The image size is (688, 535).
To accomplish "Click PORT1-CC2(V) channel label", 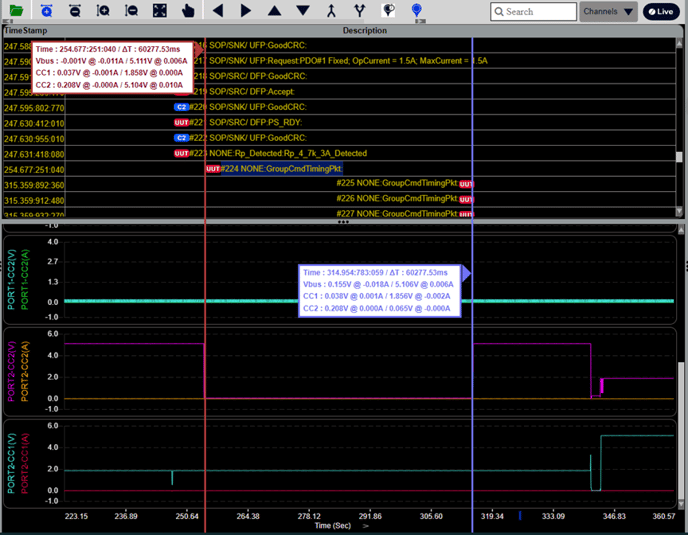I will [11, 280].
